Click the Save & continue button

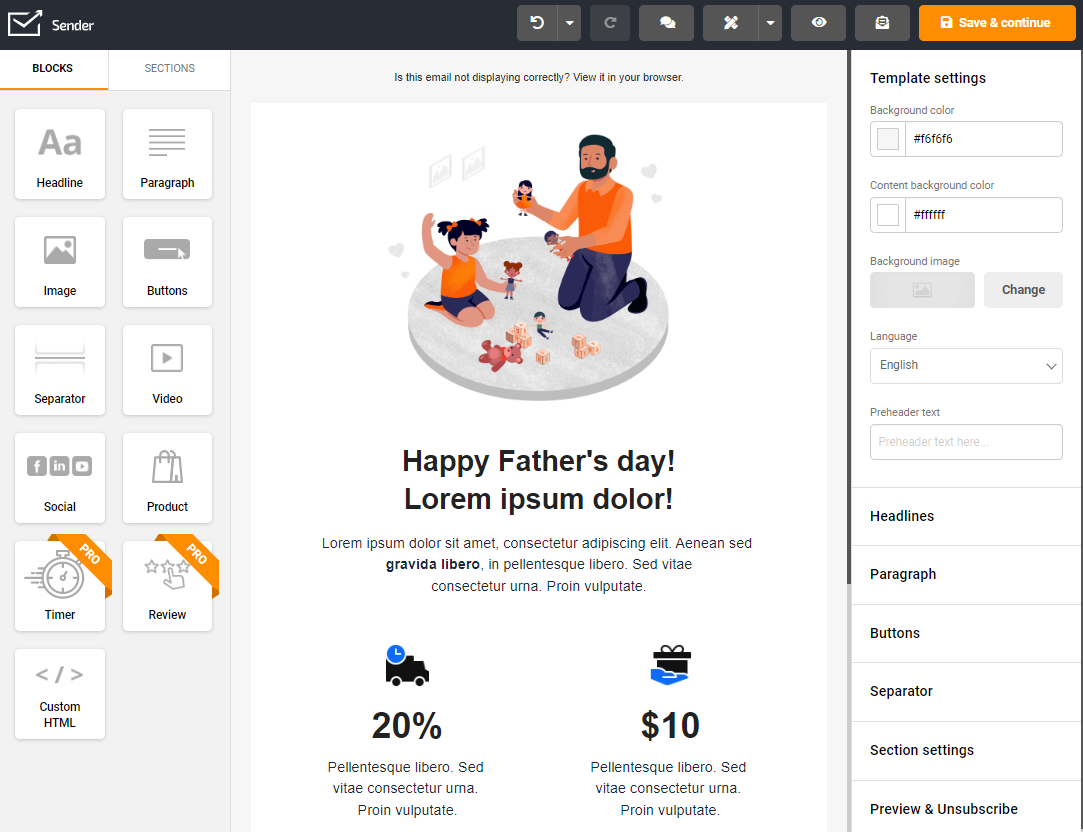[996, 22]
